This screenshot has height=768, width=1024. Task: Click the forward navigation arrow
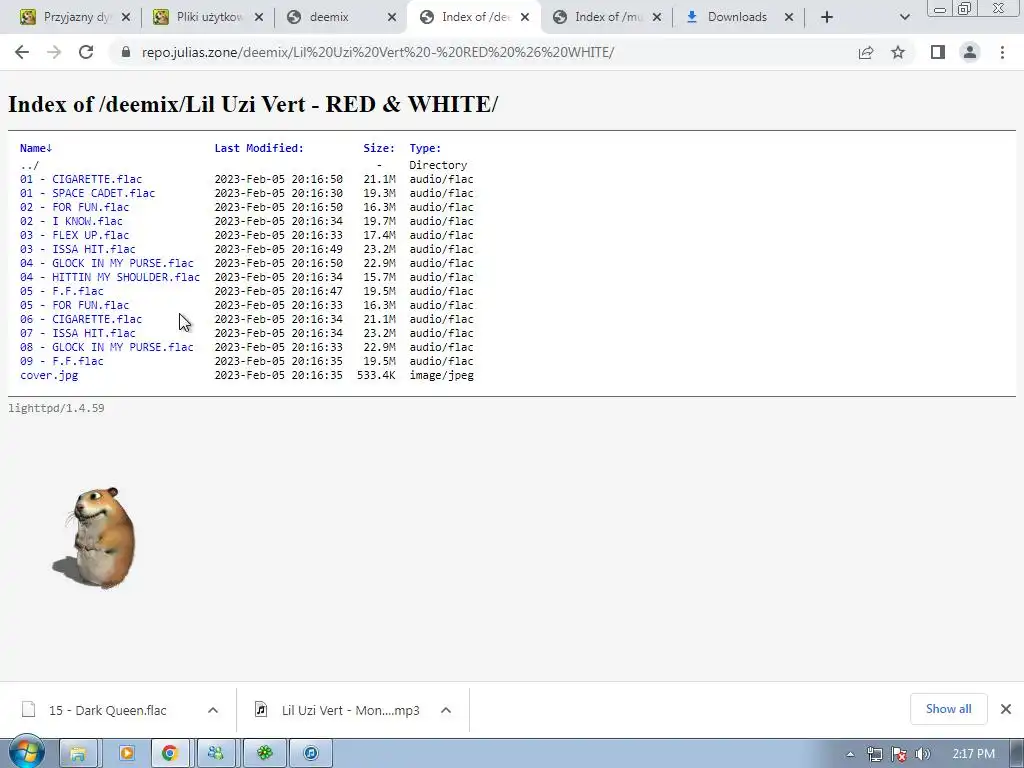pos(54,52)
